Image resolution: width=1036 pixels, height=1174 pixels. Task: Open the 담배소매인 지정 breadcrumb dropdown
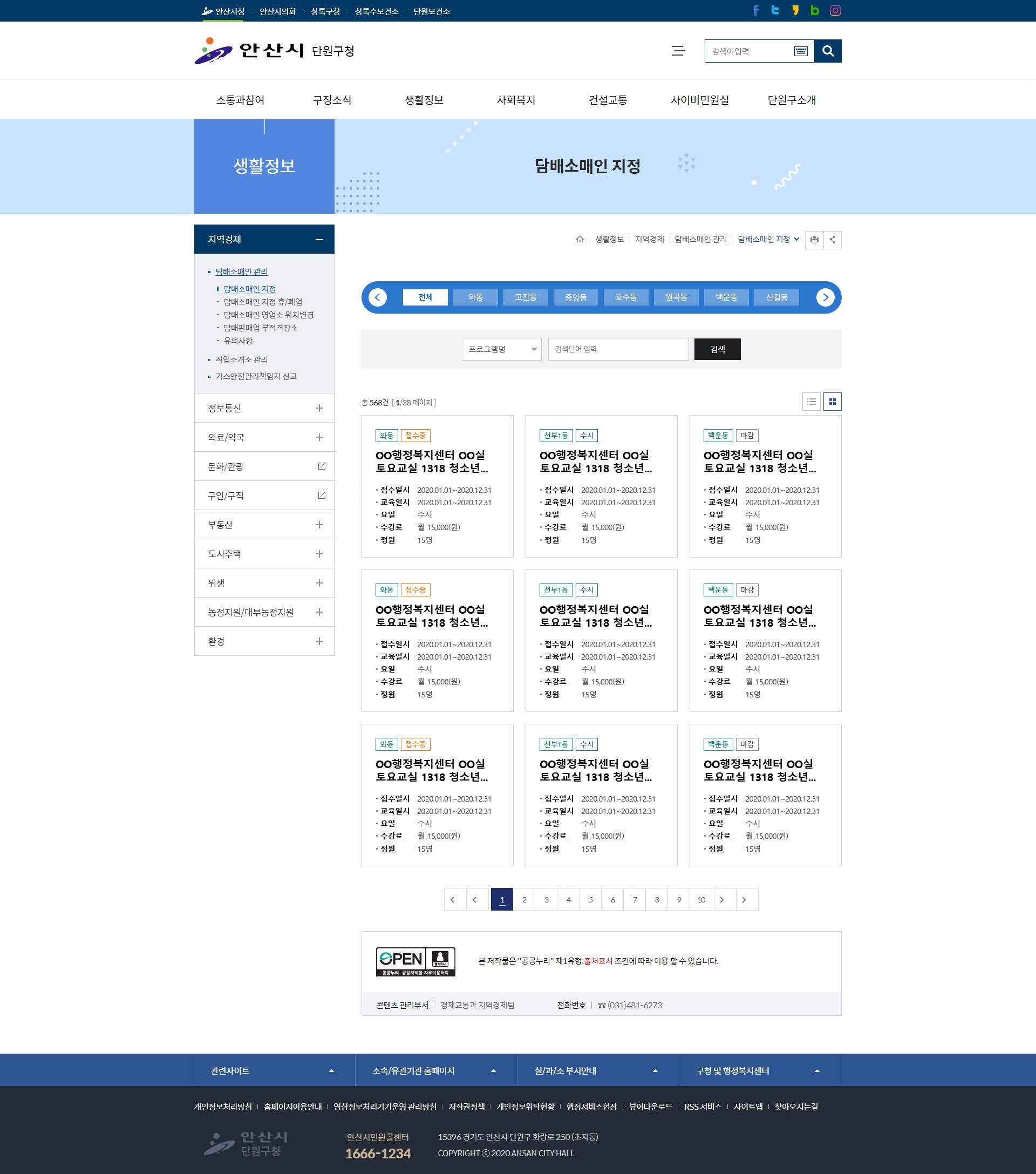(768, 240)
